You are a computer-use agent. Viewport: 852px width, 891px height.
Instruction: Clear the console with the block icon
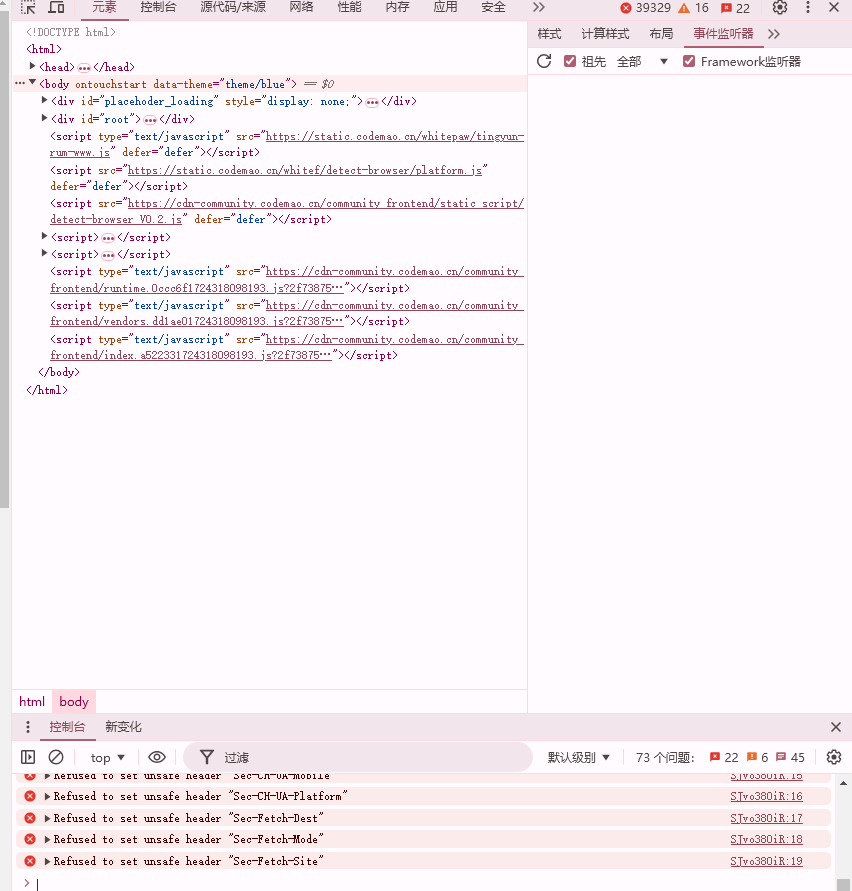tap(56, 757)
